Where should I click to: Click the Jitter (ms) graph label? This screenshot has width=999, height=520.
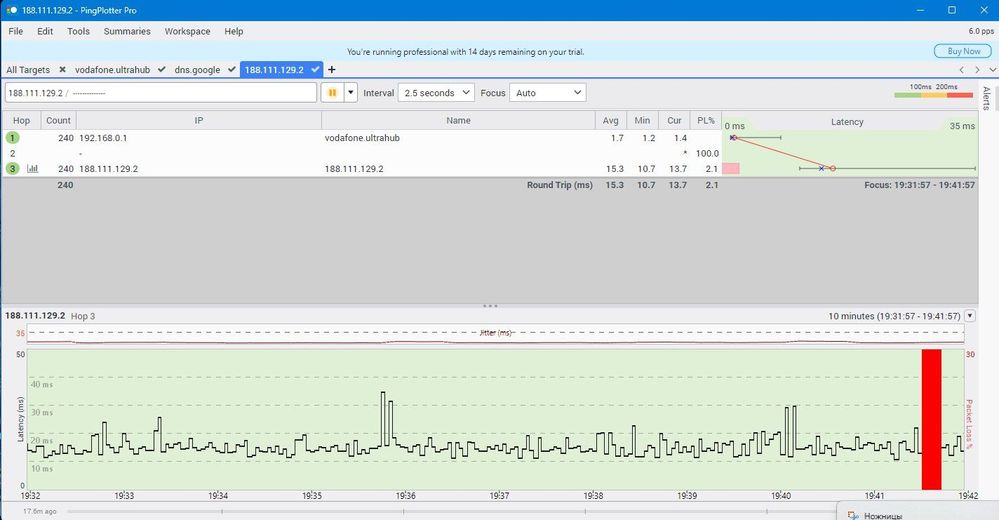[x=496, y=333]
